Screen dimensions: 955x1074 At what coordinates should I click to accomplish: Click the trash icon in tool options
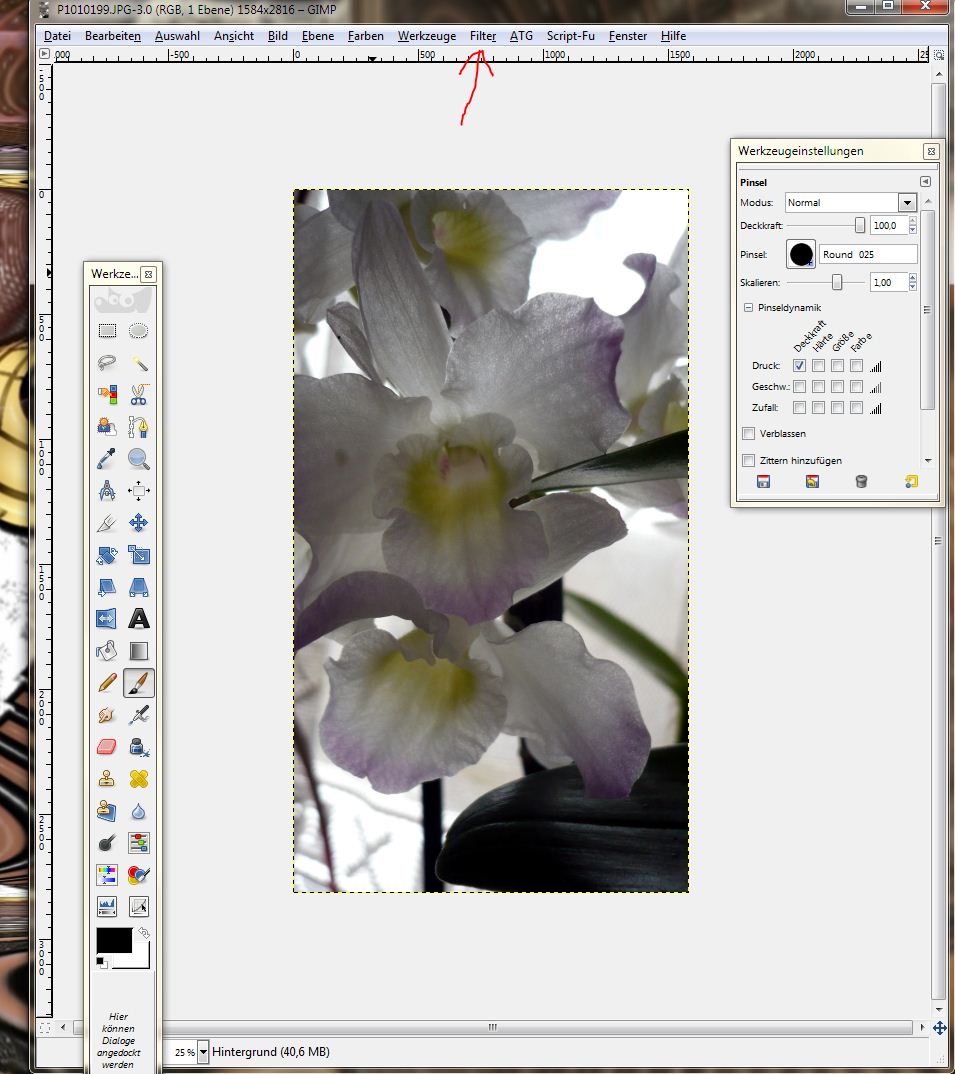coord(861,482)
